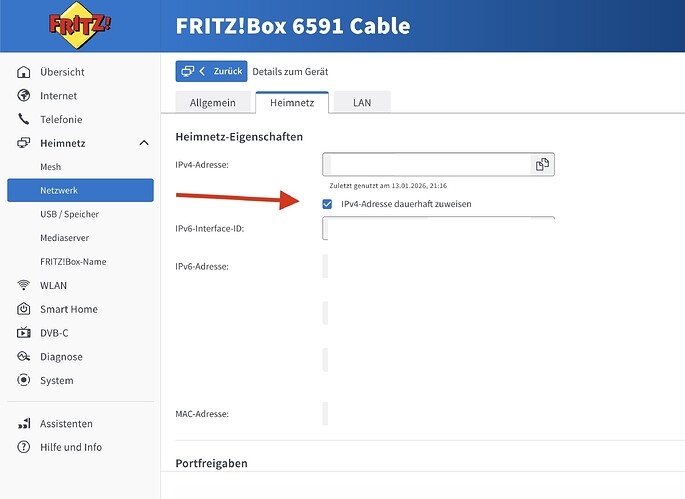Copy the IPv4 address with copy icon
The width and height of the screenshot is (685, 499).
tap(542, 165)
